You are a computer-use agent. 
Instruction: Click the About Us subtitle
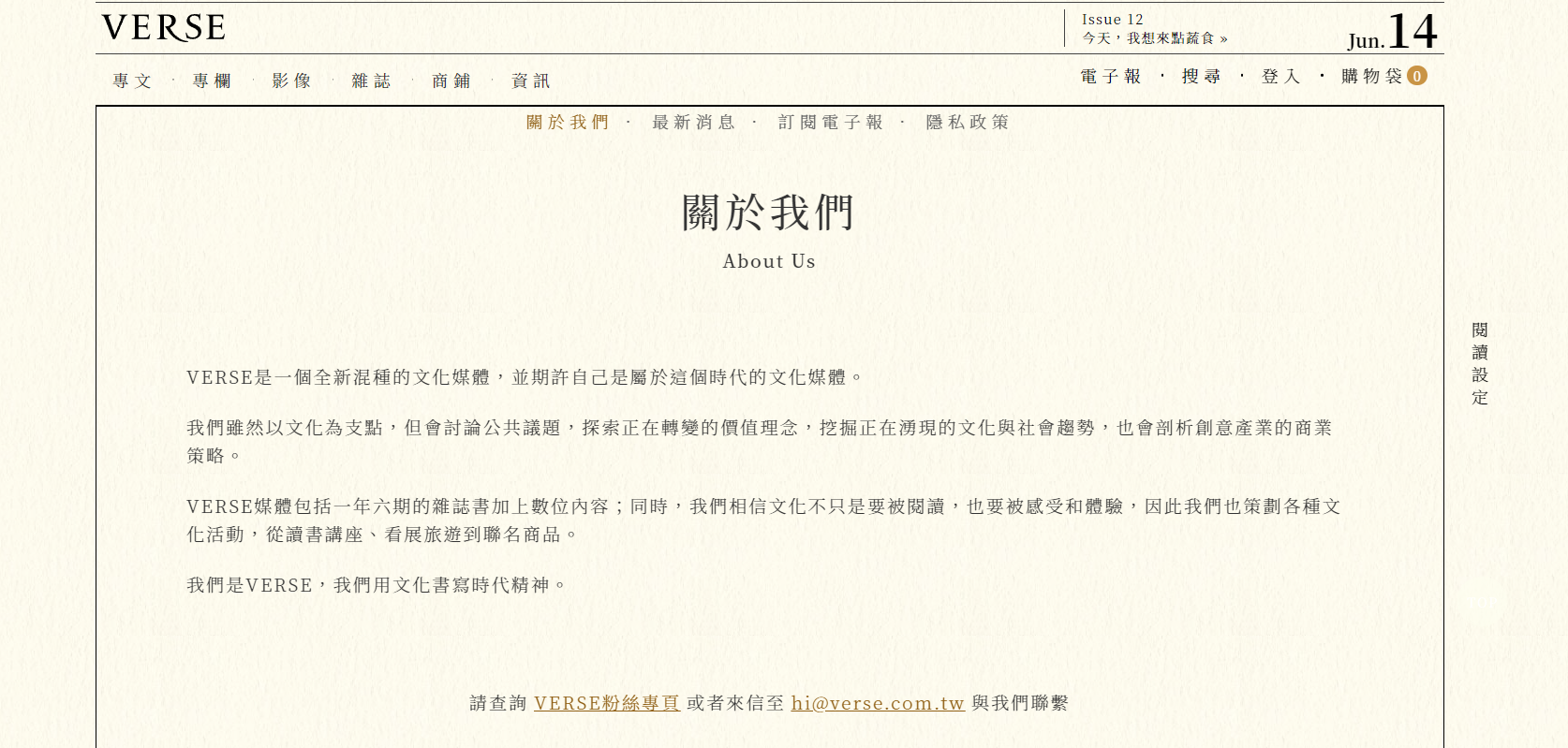click(x=769, y=262)
